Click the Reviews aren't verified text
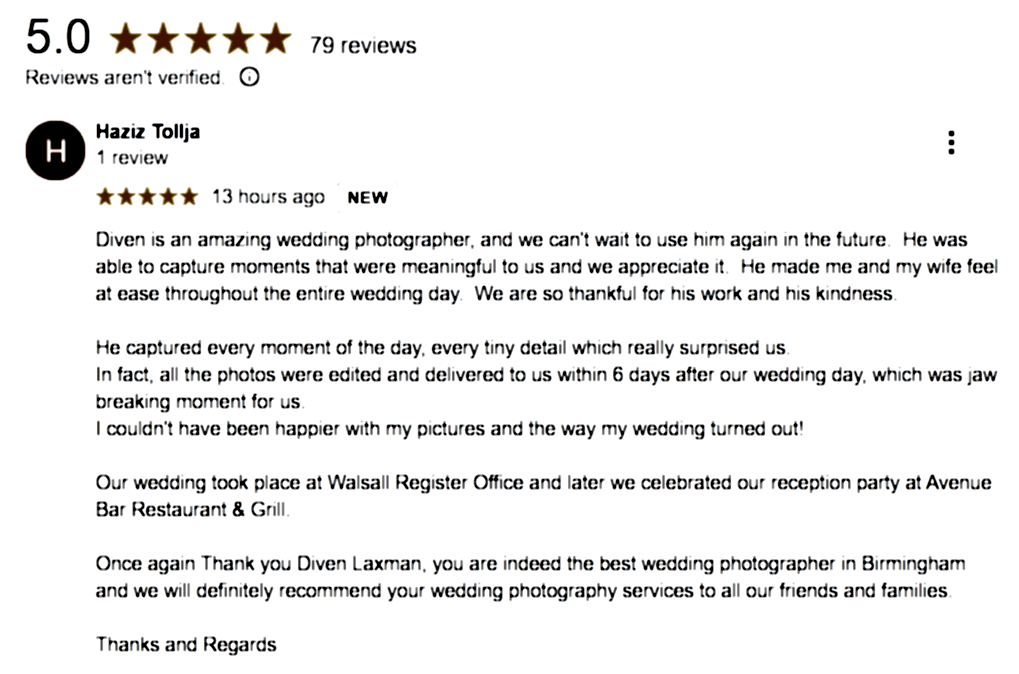Screen dimensions: 1019x674 point(124,77)
